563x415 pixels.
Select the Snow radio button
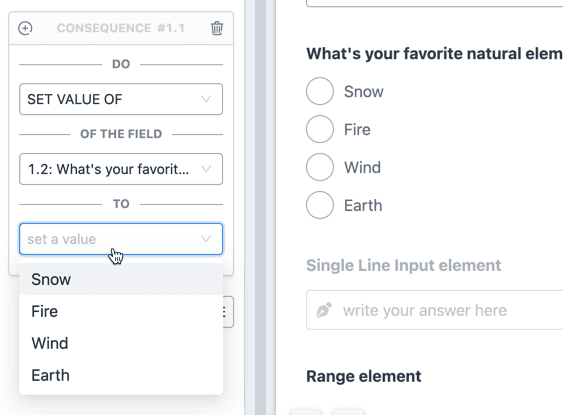click(320, 91)
